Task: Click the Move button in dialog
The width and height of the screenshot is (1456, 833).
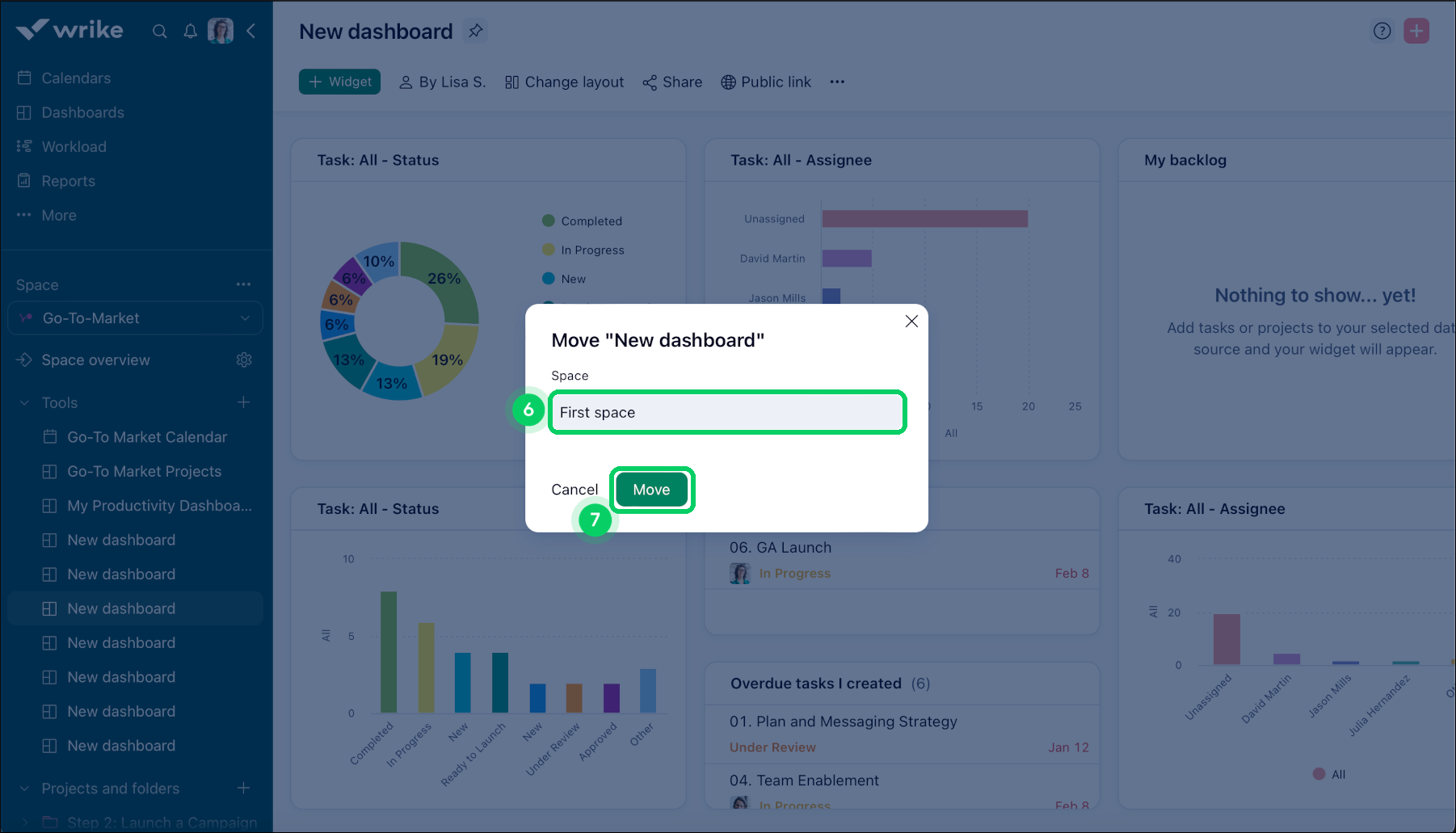Action: 652,489
